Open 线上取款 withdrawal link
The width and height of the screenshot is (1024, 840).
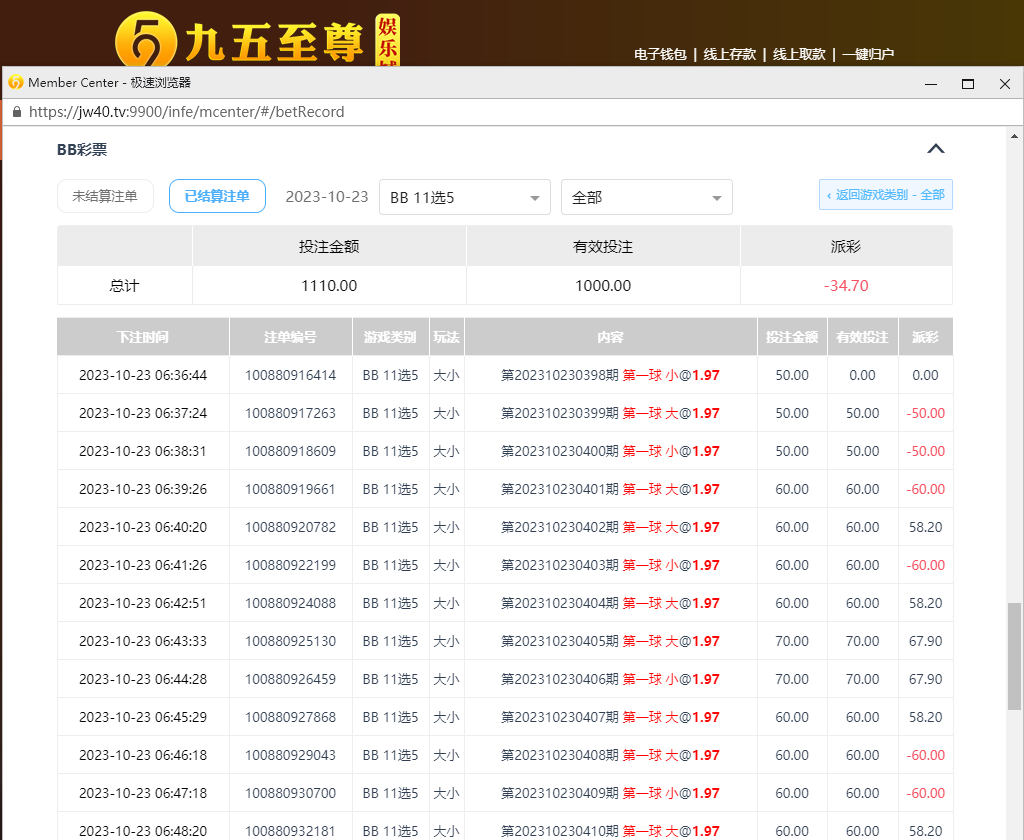pos(799,55)
